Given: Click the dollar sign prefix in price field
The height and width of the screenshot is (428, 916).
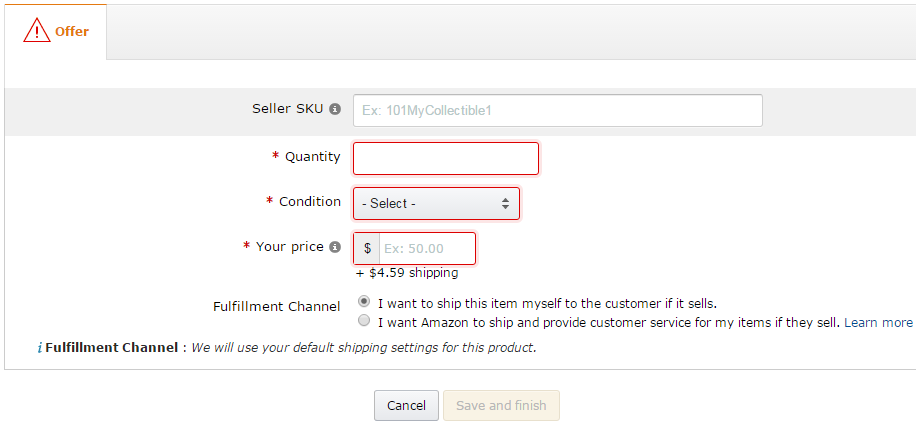Looking at the screenshot, I should [x=367, y=248].
